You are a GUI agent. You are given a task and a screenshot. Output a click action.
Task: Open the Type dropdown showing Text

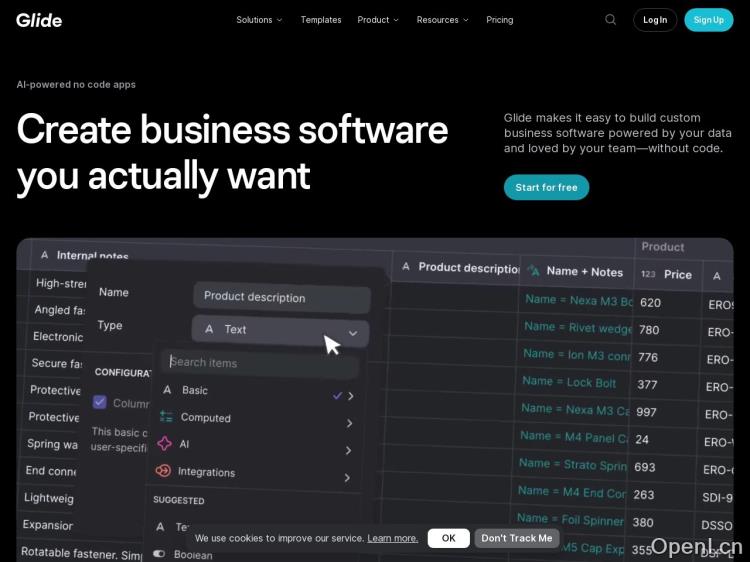click(x=280, y=330)
